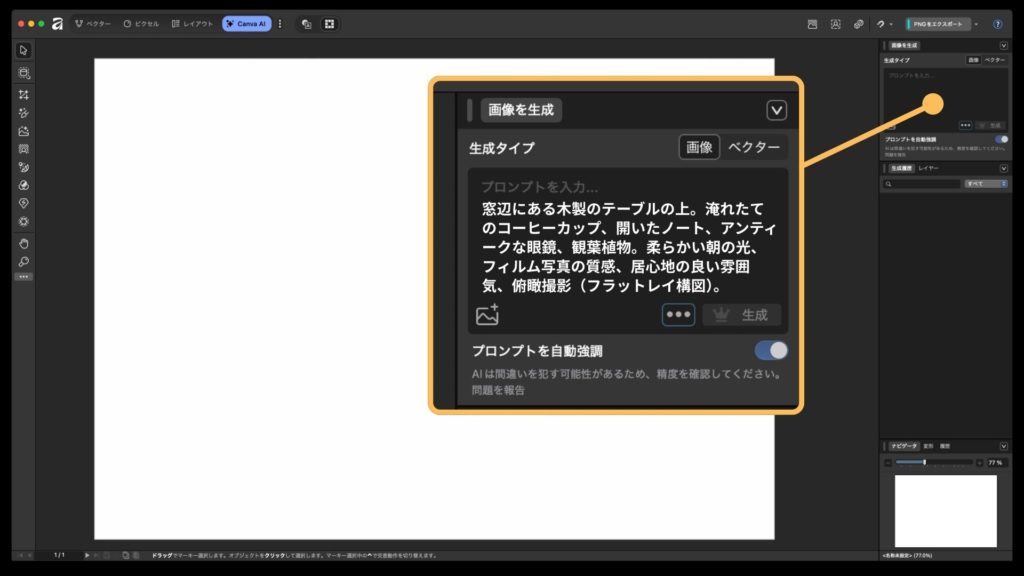Click the 問題を報告 link in callout

[498, 390]
